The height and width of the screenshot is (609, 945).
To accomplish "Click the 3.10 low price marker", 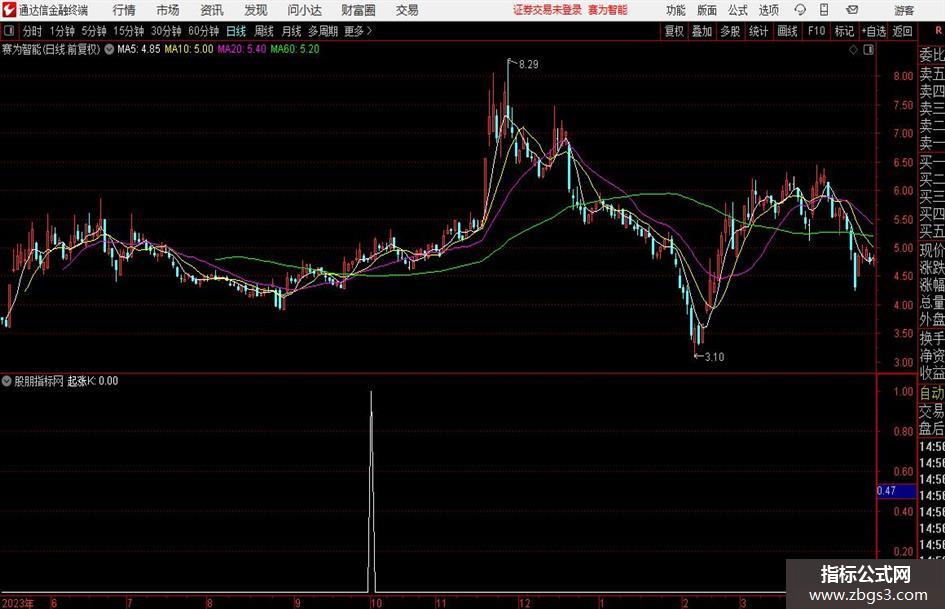I will [714, 357].
